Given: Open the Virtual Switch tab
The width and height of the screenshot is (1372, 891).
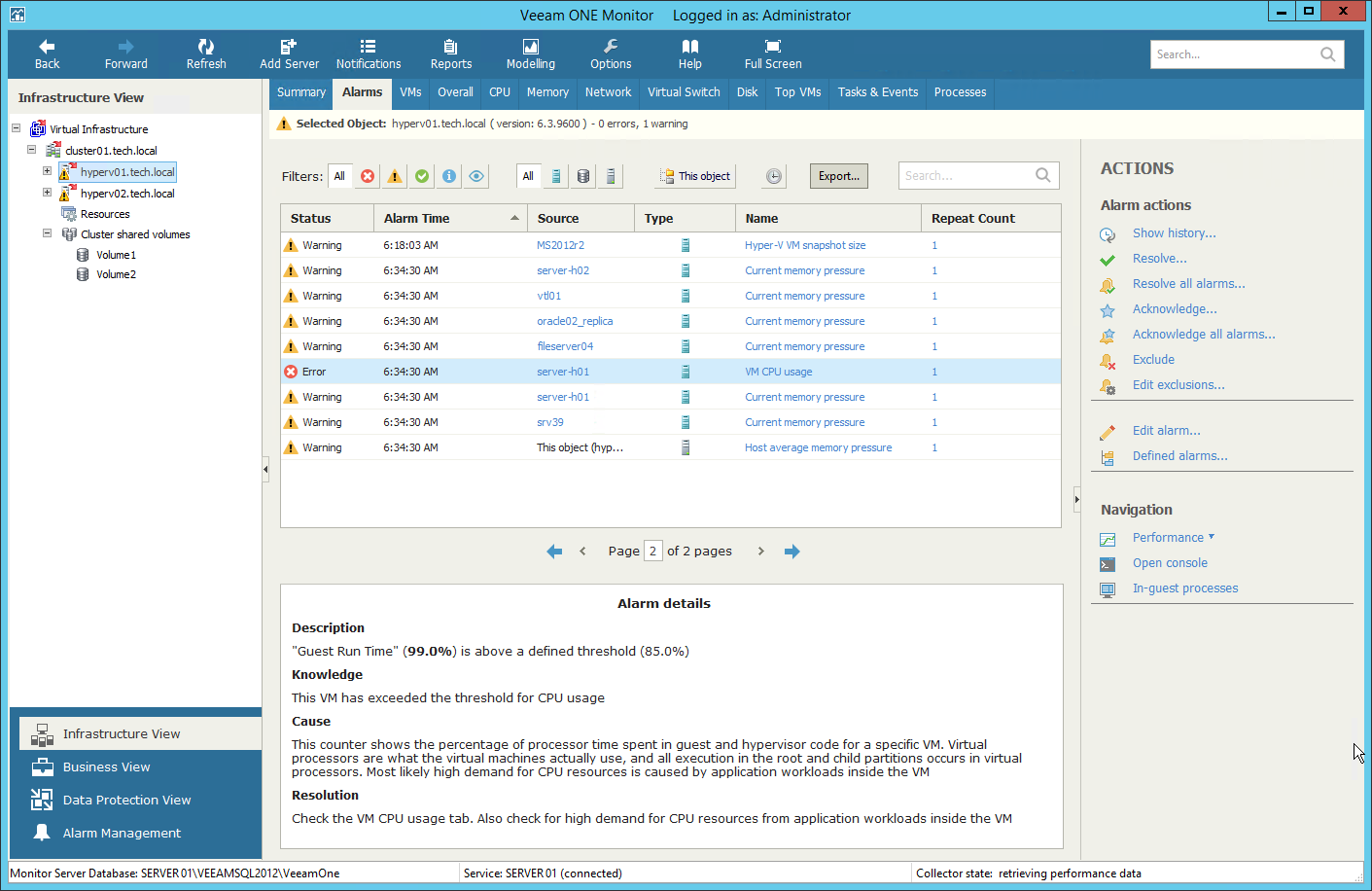Looking at the screenshot, I should click(x=684, y=92).
